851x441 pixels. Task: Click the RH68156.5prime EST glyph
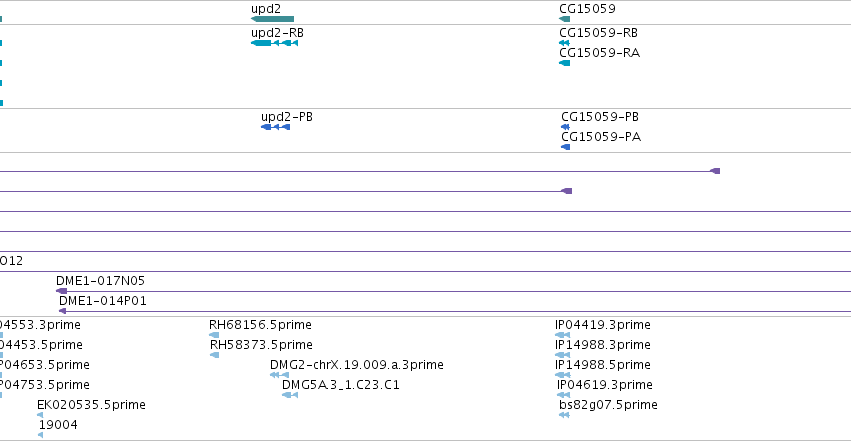coord(214,335)
